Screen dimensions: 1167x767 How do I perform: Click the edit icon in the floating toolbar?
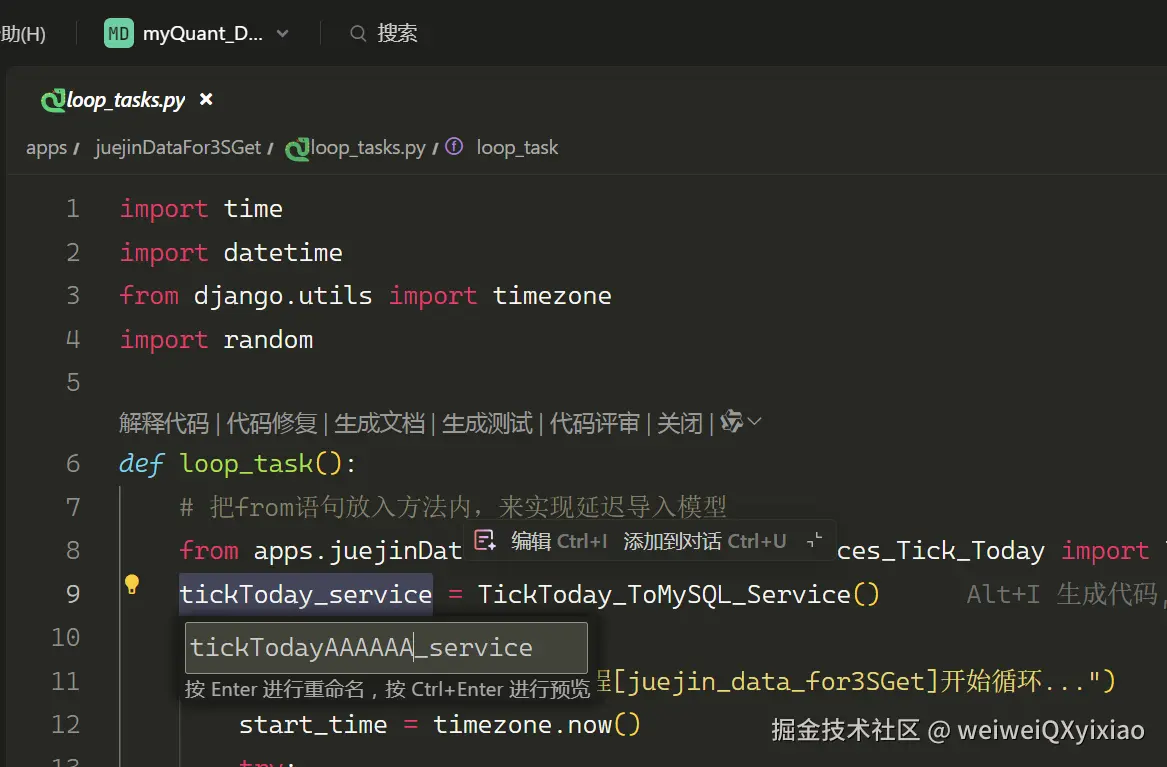(x=485, y=541)
